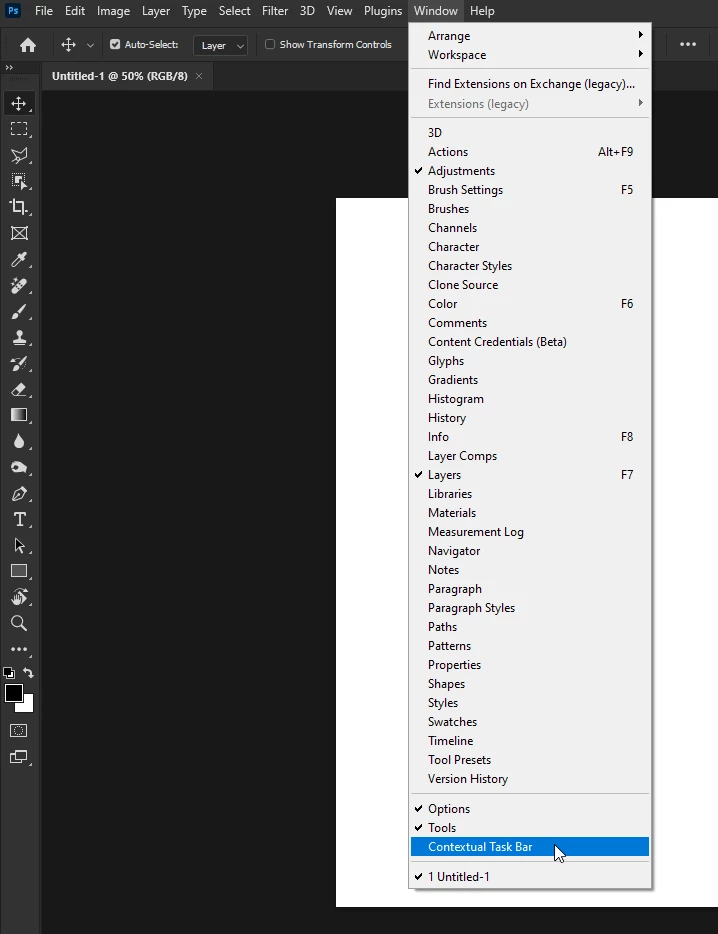The width and height of the screenshot is (718, 934).
Task: Click the Photoshop Ps logo
Action: (13, 11)
